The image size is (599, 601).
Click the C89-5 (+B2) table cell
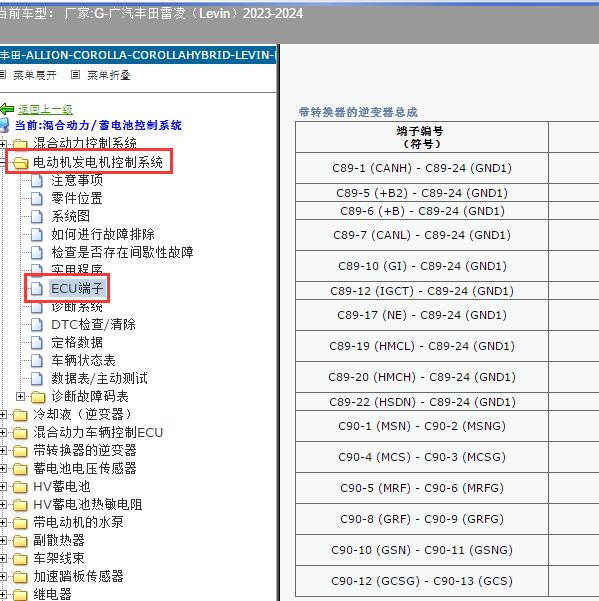[422, 193]
